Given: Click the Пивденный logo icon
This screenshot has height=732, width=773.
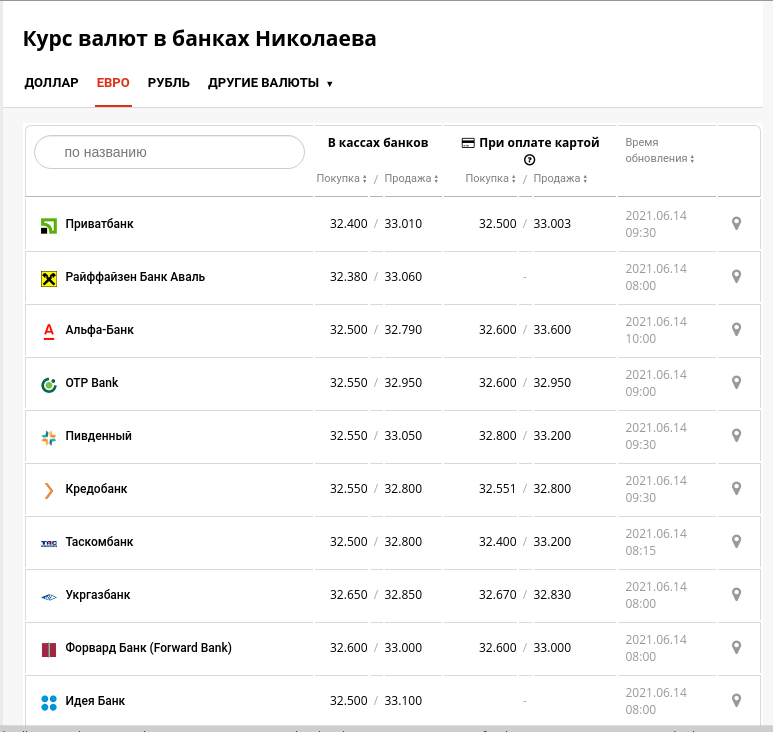Looking at the screenshot, I should (49, 438).
